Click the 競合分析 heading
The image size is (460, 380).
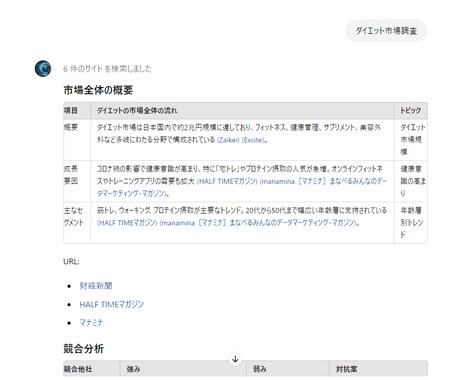(x=84, y=349)
